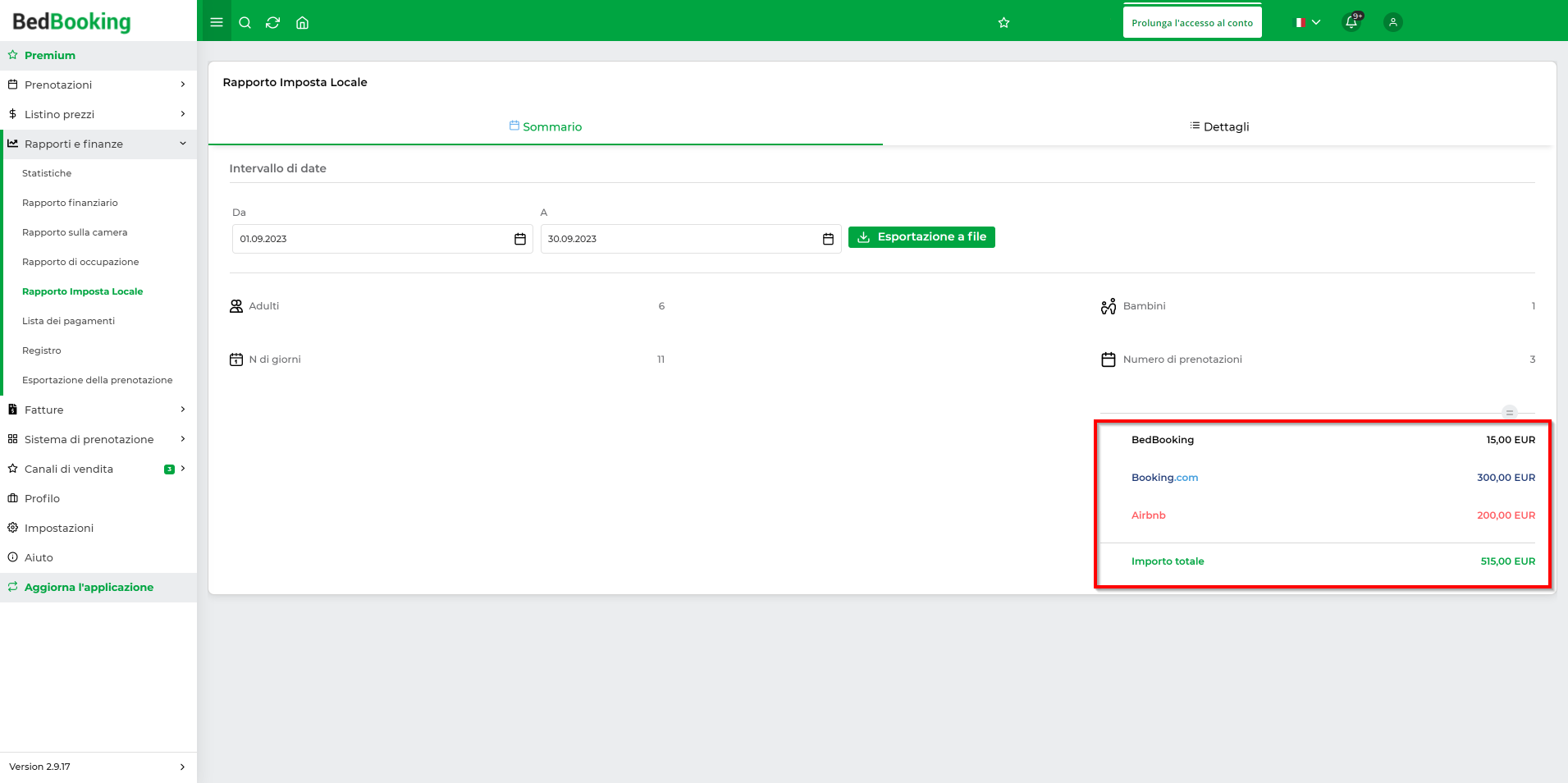This screenshot has height=783, width=1568.
Task: Switch to the Sommario tab
Action: (546, 126)
